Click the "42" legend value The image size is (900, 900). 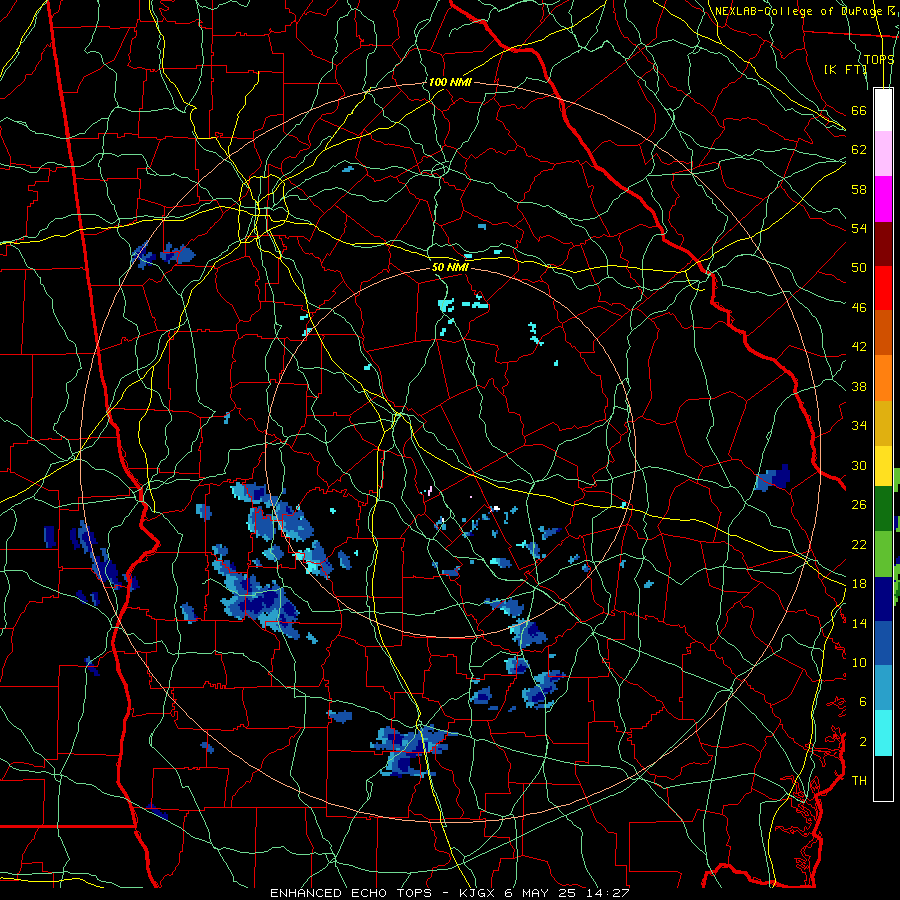click(859, 347)
